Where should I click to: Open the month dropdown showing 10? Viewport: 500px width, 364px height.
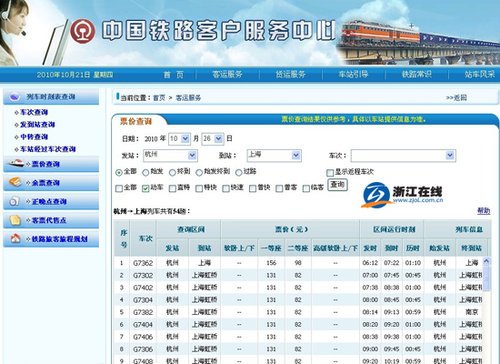(180, 139)
